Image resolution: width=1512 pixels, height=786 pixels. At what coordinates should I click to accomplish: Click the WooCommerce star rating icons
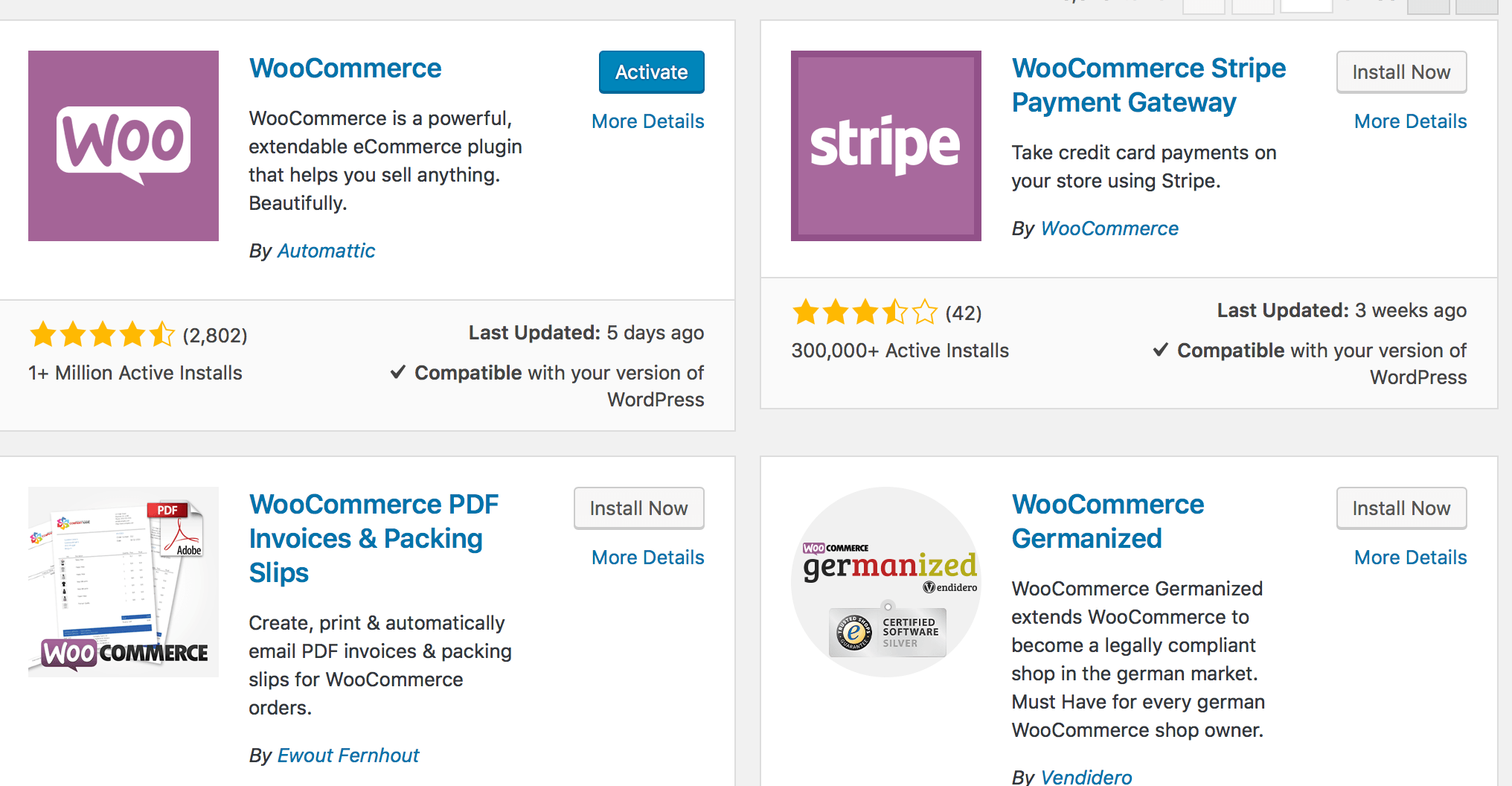(102, 335)
